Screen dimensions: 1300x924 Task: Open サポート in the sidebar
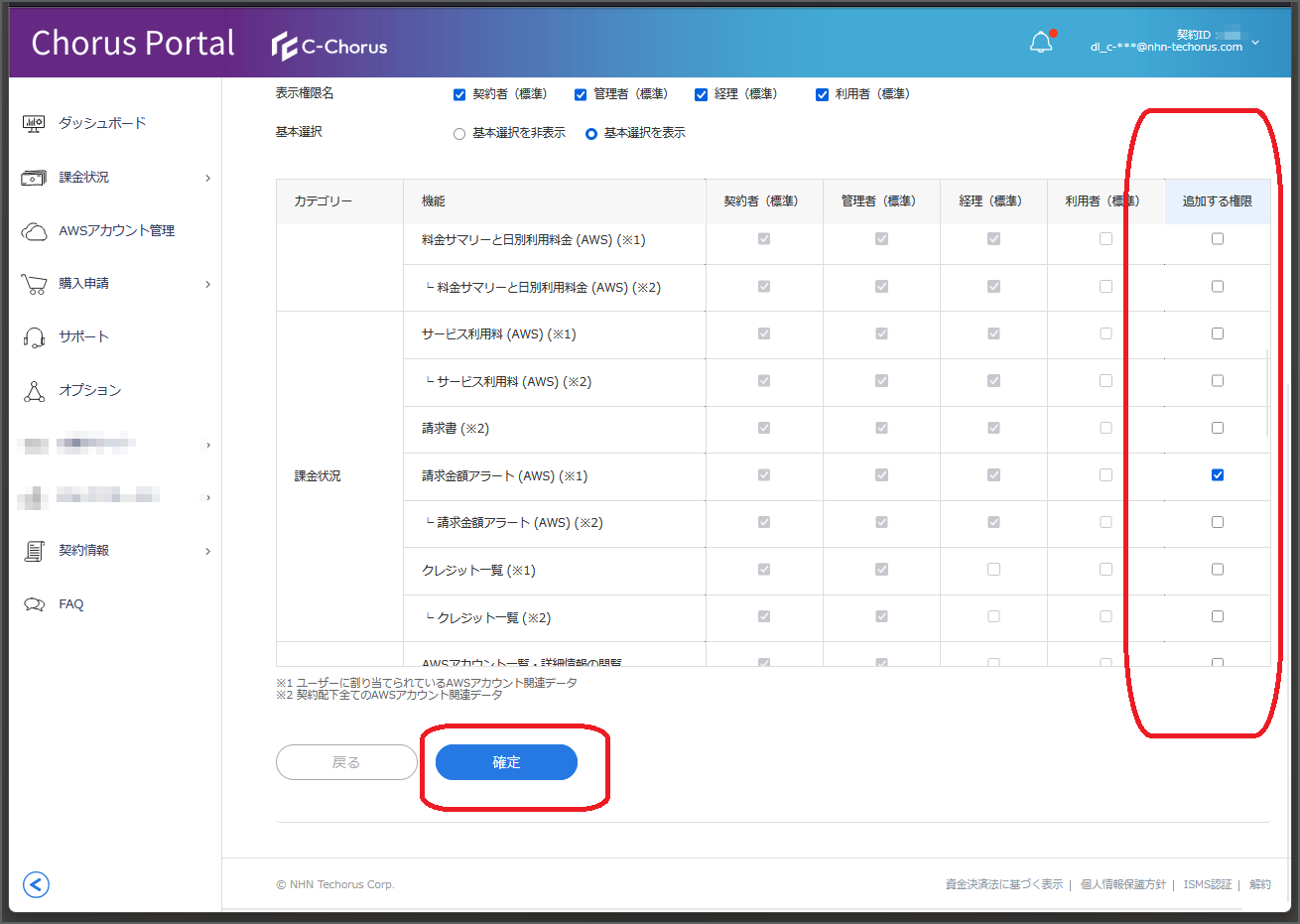click(x=83, y=336)
